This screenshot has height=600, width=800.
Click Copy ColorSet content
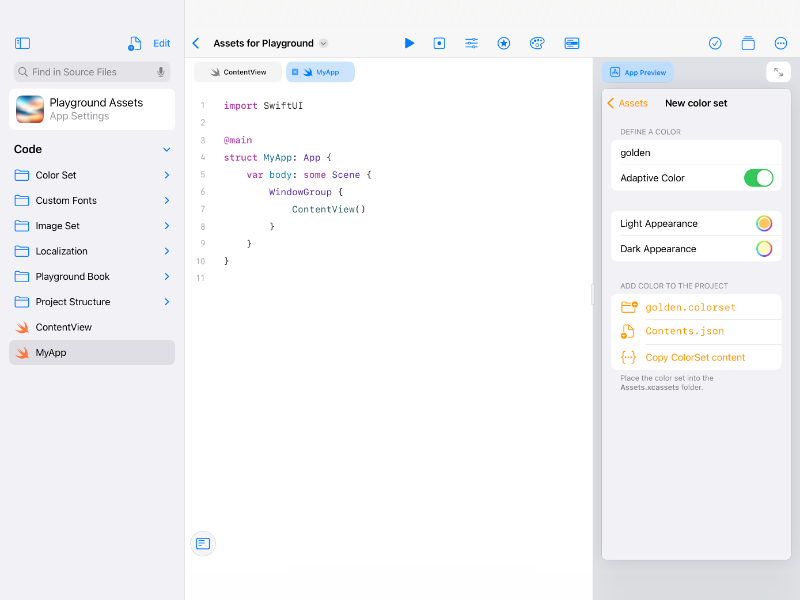tap(694, 357)
